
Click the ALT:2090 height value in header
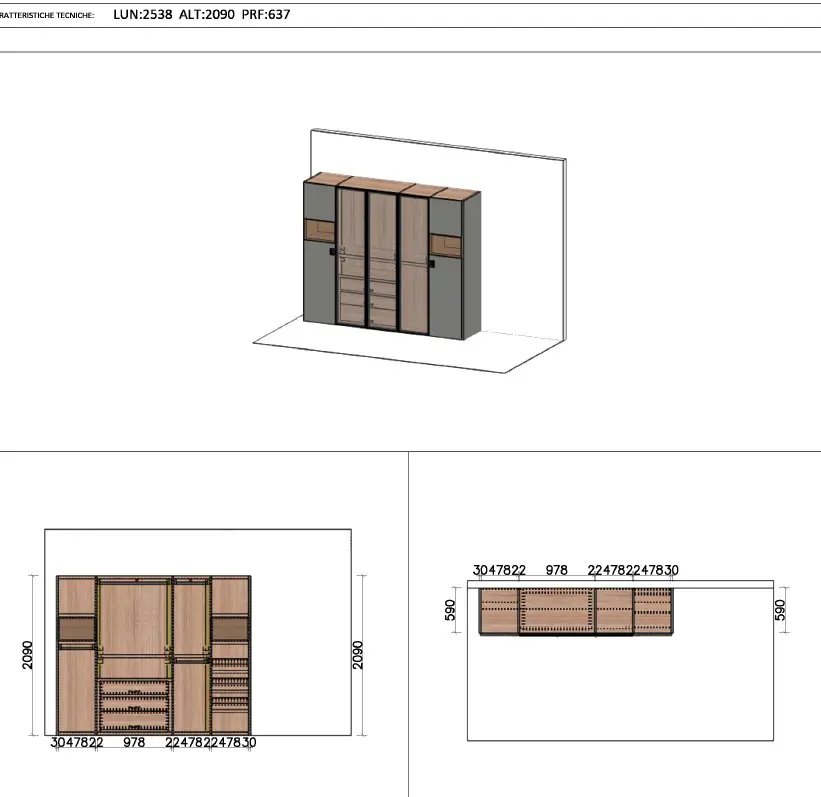click(207, 15)
